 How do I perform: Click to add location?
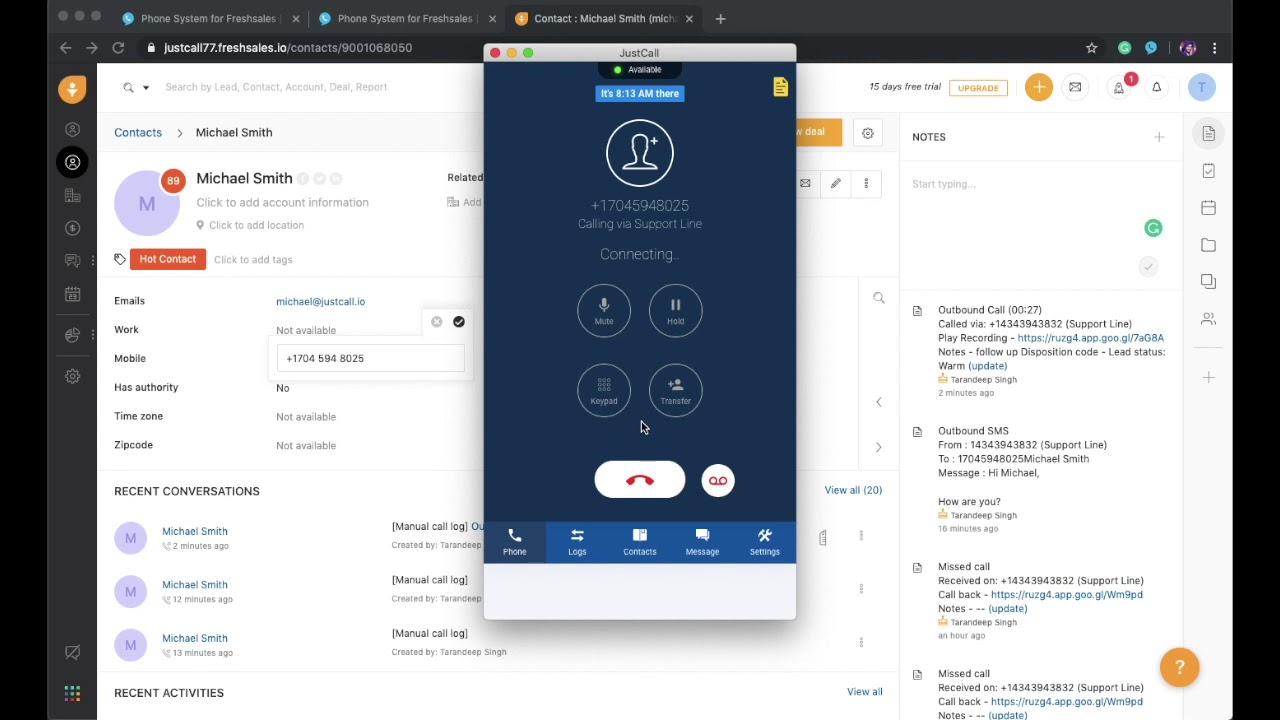(256, 225)
